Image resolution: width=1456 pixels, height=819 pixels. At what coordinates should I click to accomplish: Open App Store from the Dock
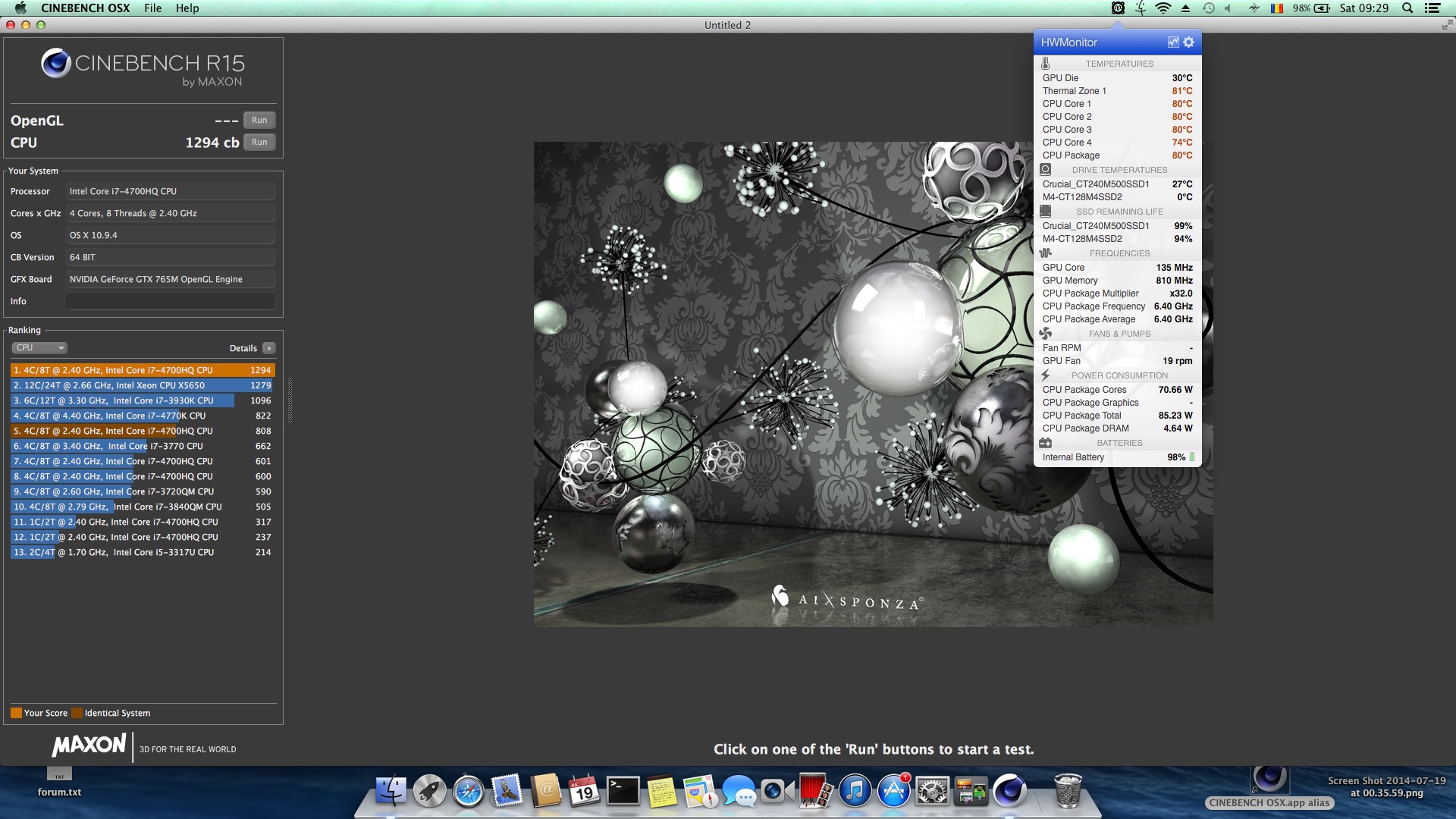893,791
